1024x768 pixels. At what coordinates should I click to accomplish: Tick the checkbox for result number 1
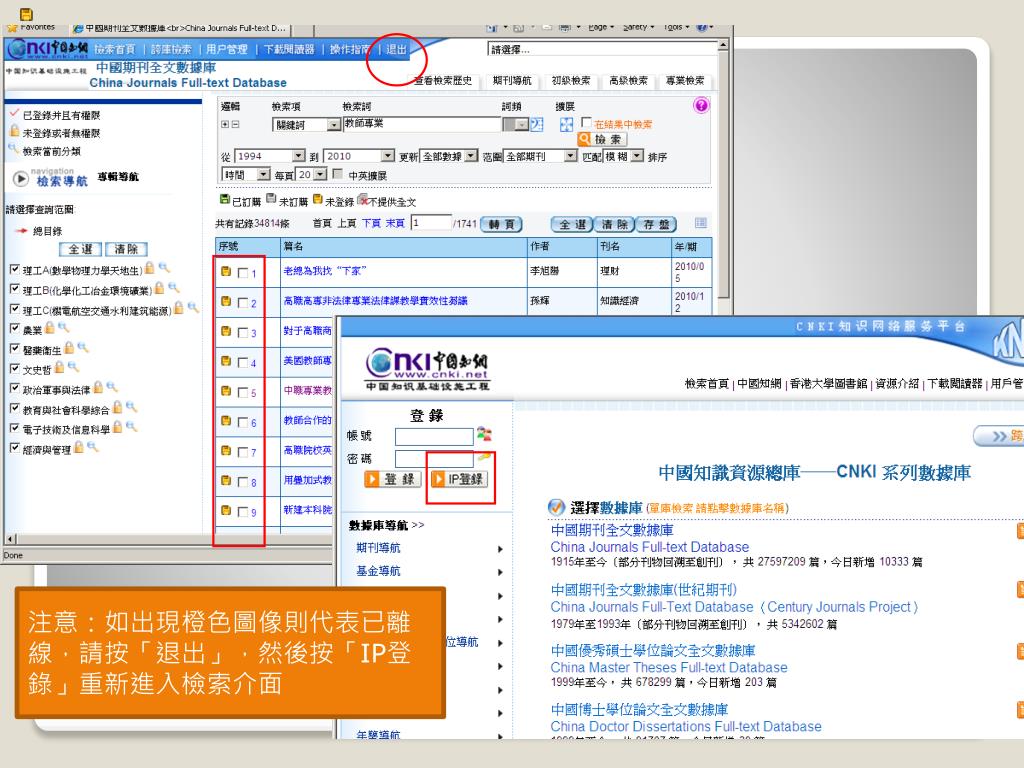[x=243, y=273]
